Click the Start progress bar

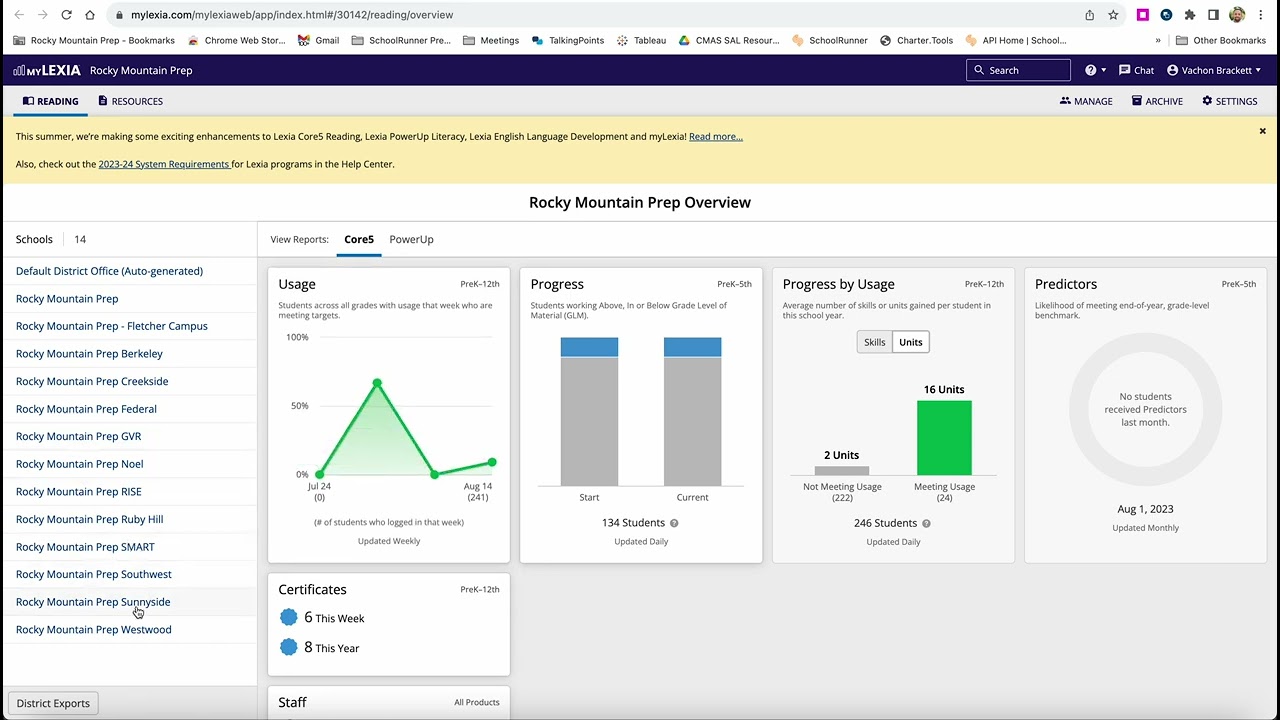[x=589, y=412]
